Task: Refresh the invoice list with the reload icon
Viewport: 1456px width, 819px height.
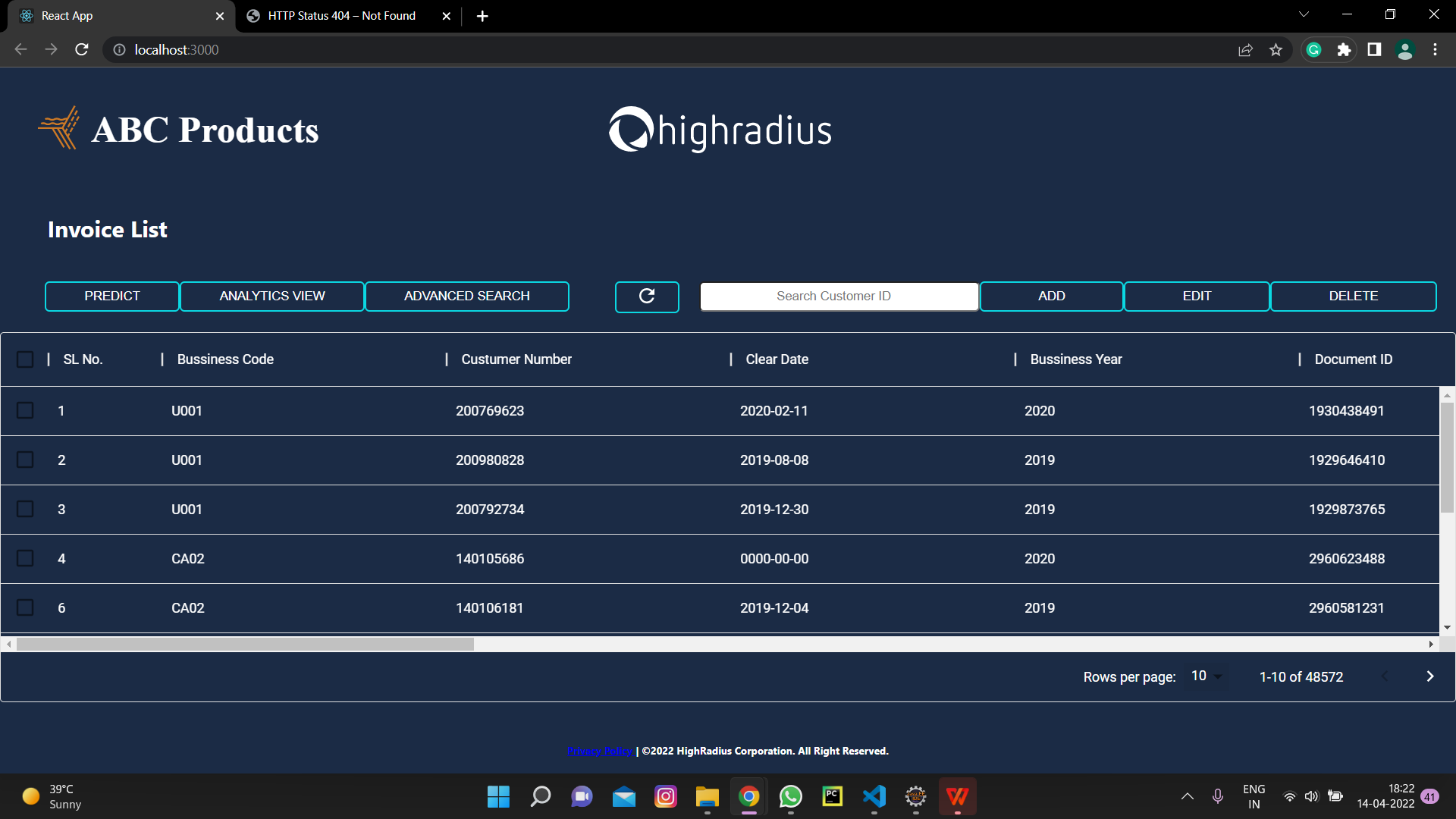Action: [647, 296]
